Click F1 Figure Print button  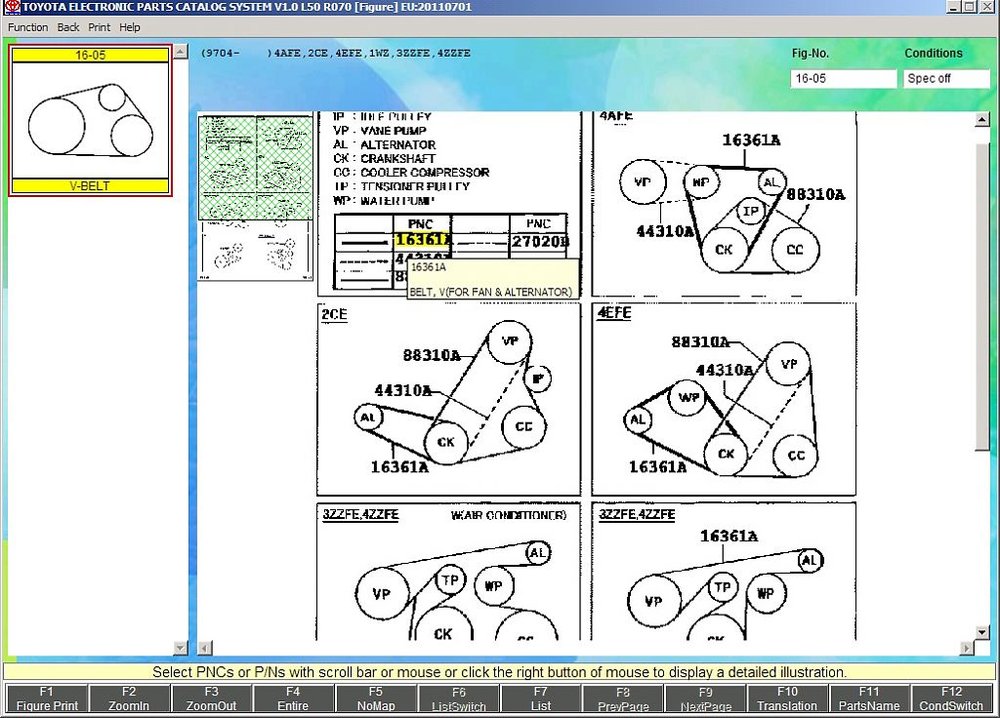47,699
